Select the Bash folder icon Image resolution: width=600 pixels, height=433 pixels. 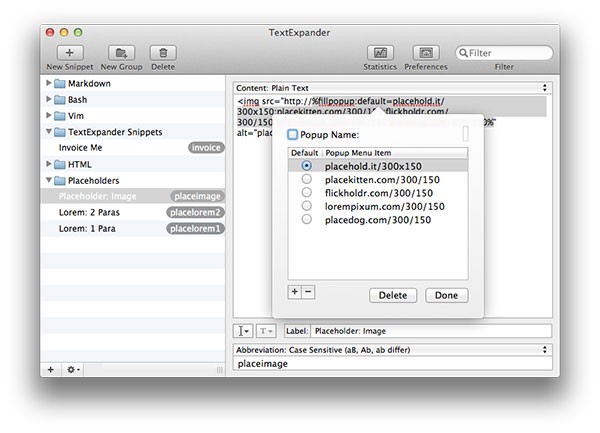[59, 100]
